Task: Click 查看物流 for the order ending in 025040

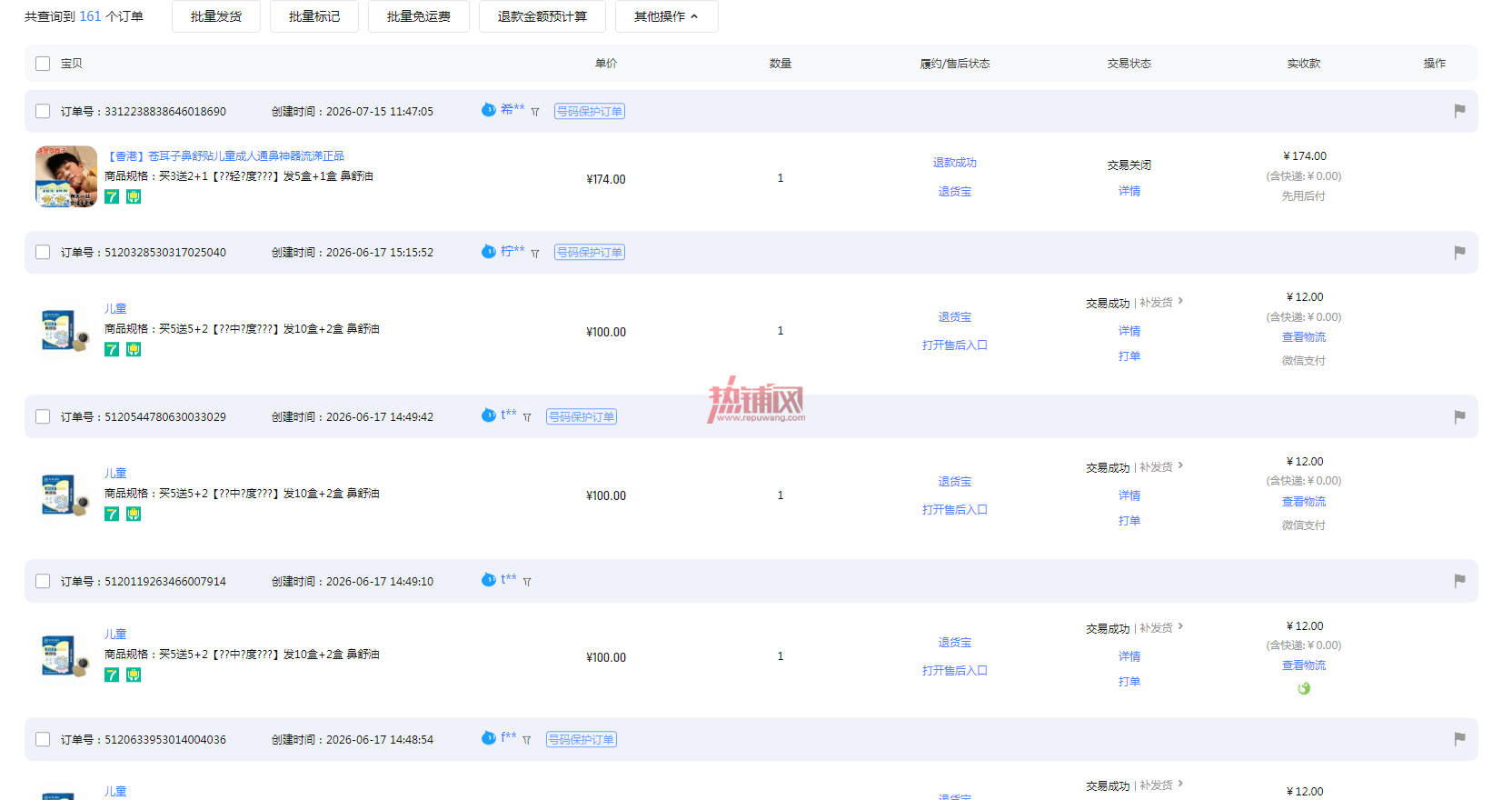Action: tap(1304, 337)
